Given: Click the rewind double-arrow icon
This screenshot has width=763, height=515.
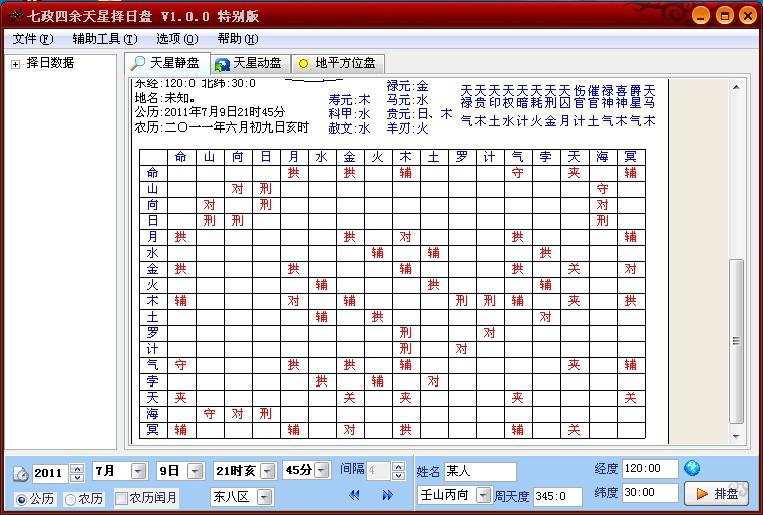Looking at the screenshot, I should tap(354, 495).
